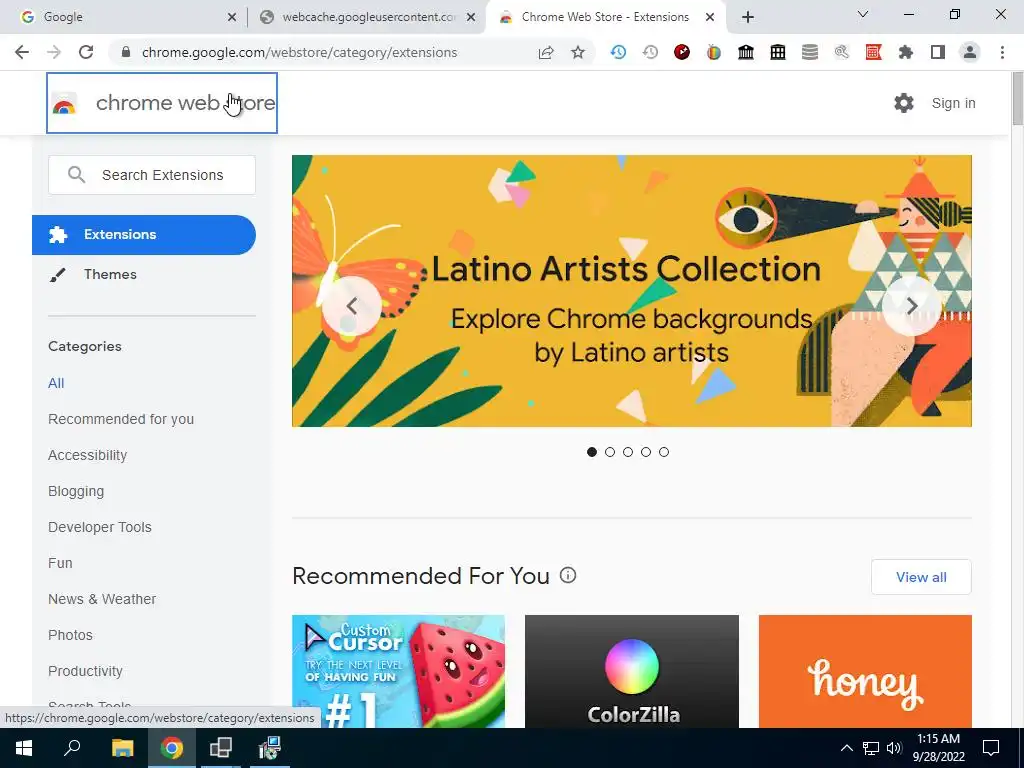Choose the Photos category
The image size is (1024, 768).
[71, 635]
